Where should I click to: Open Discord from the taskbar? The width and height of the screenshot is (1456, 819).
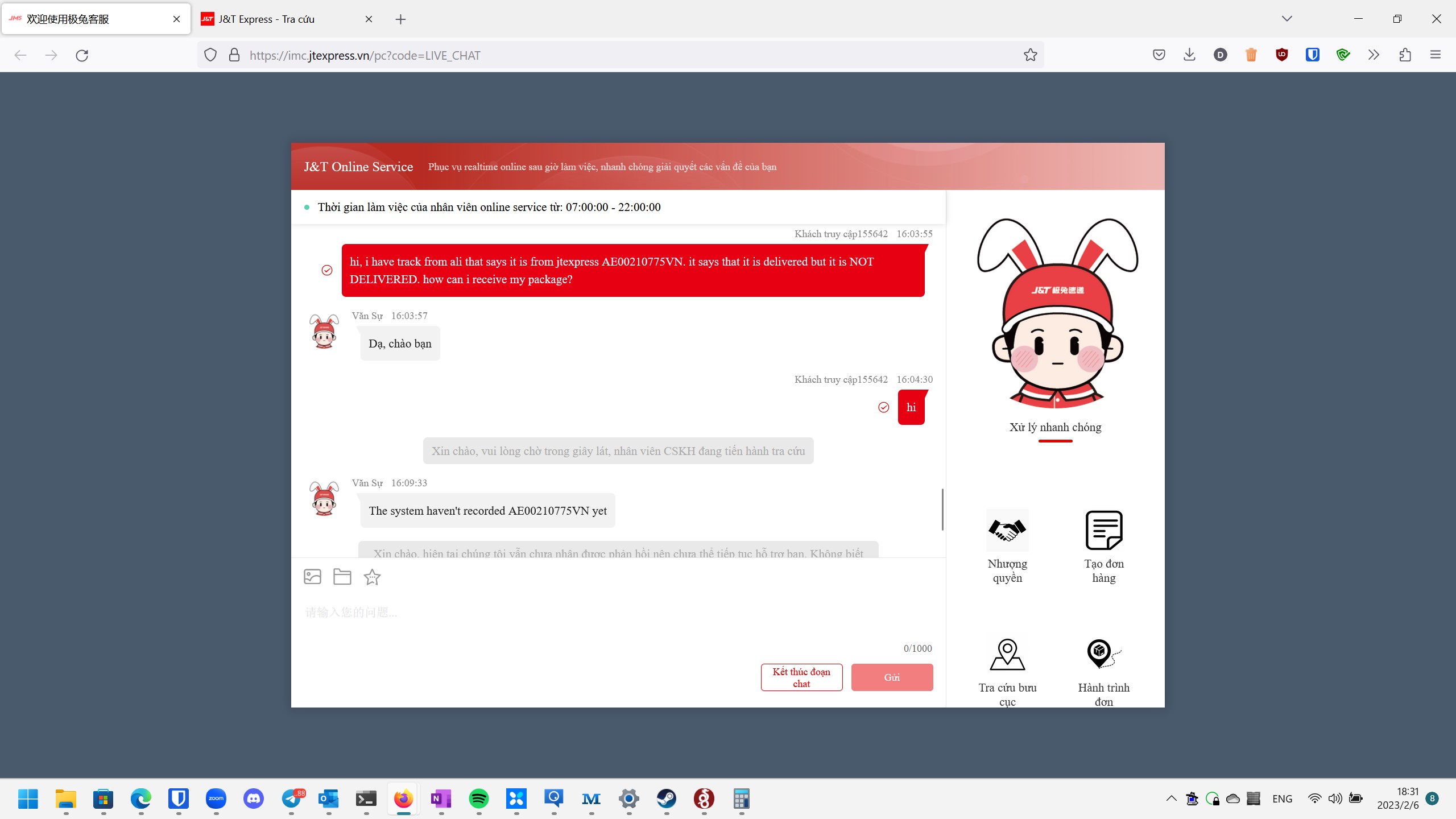(253, 799)
